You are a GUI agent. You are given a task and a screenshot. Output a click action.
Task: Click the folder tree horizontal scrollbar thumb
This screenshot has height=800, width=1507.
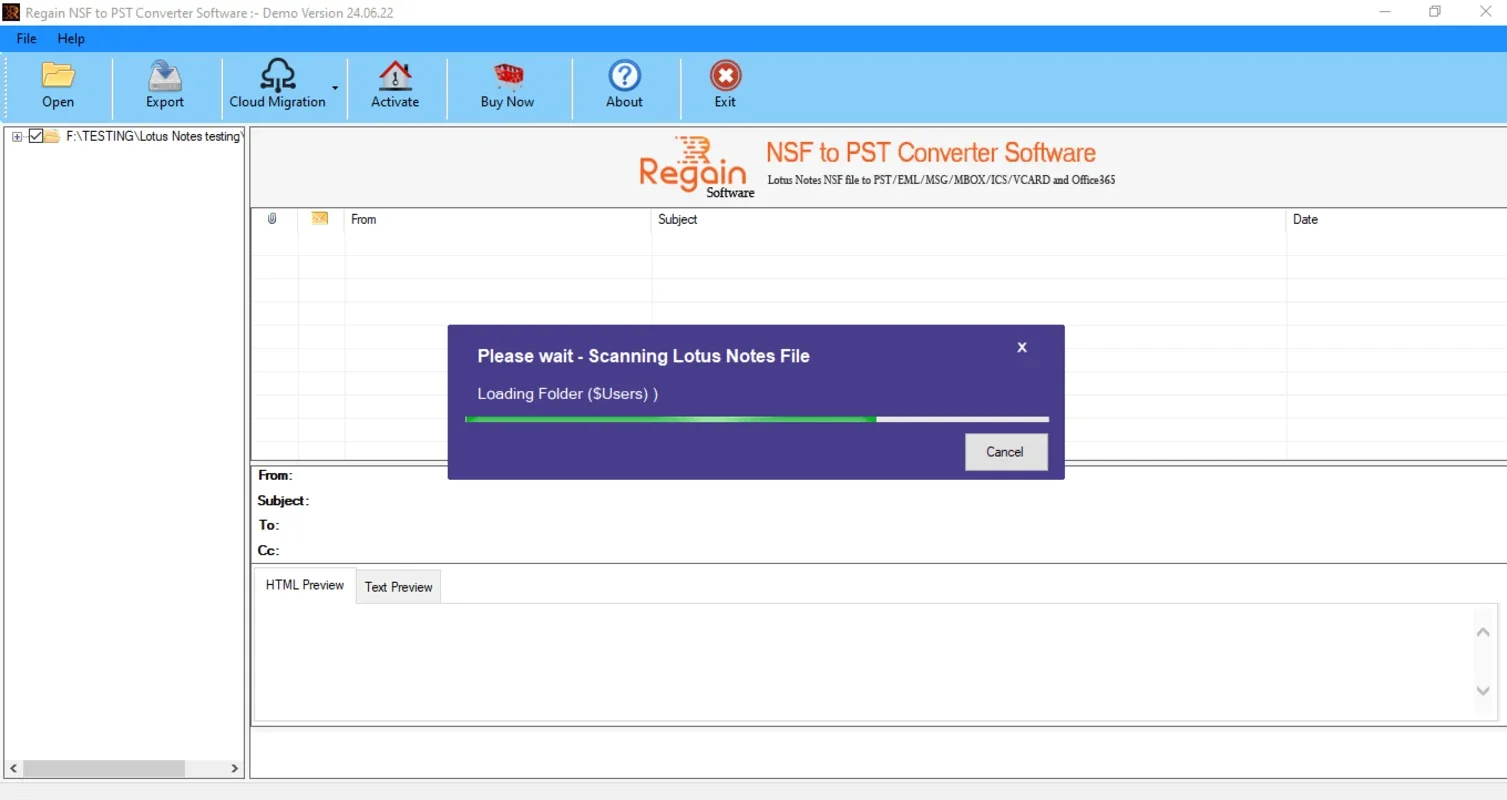point(104,769)
